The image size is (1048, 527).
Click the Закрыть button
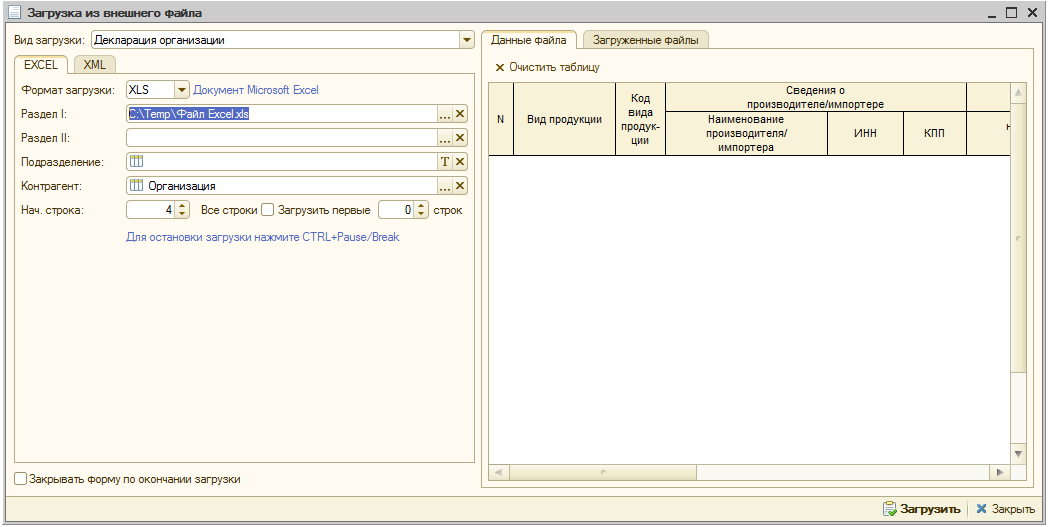(x=1005, y=509)
